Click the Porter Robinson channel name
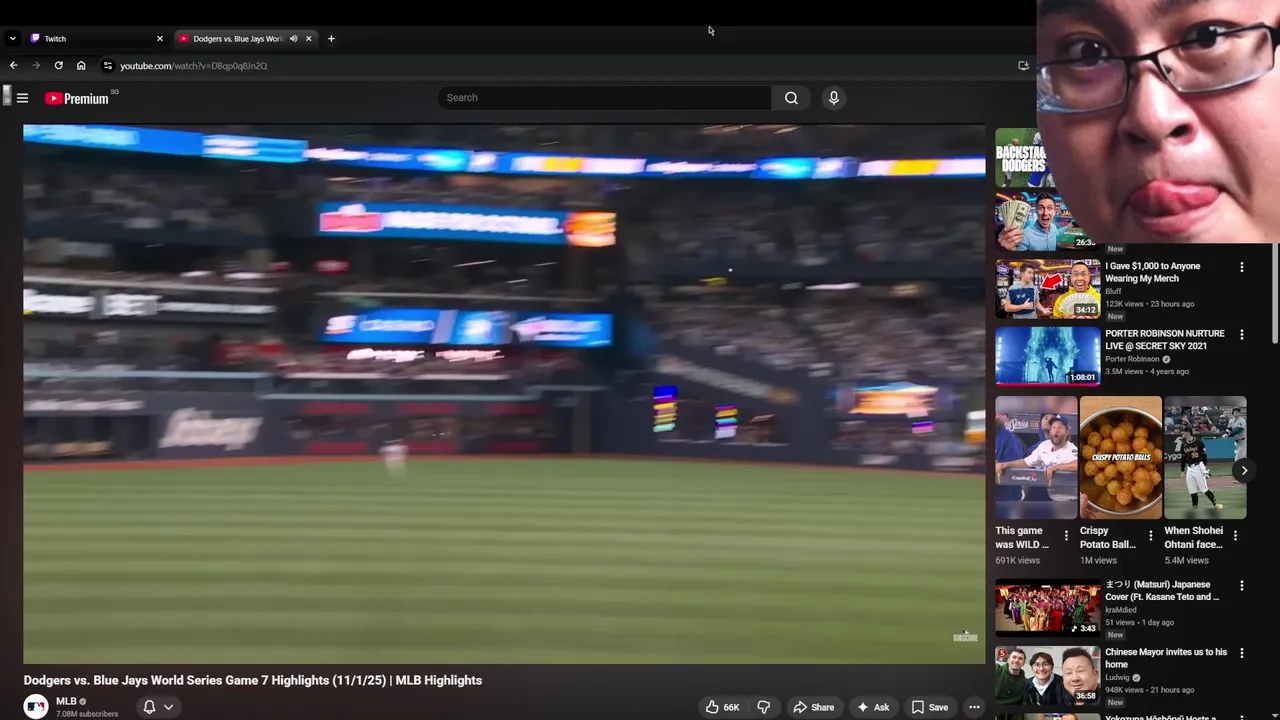 point(1132,359)
